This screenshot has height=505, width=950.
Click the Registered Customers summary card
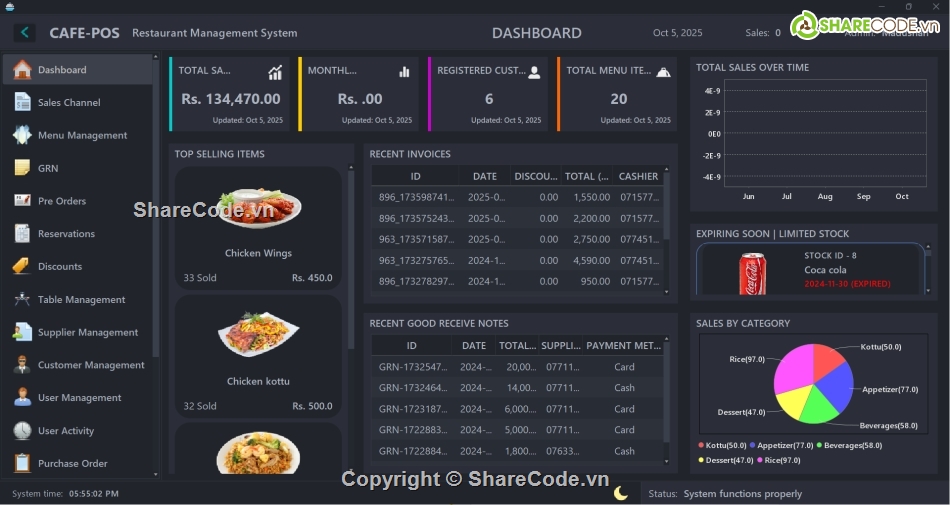(488, 95)
